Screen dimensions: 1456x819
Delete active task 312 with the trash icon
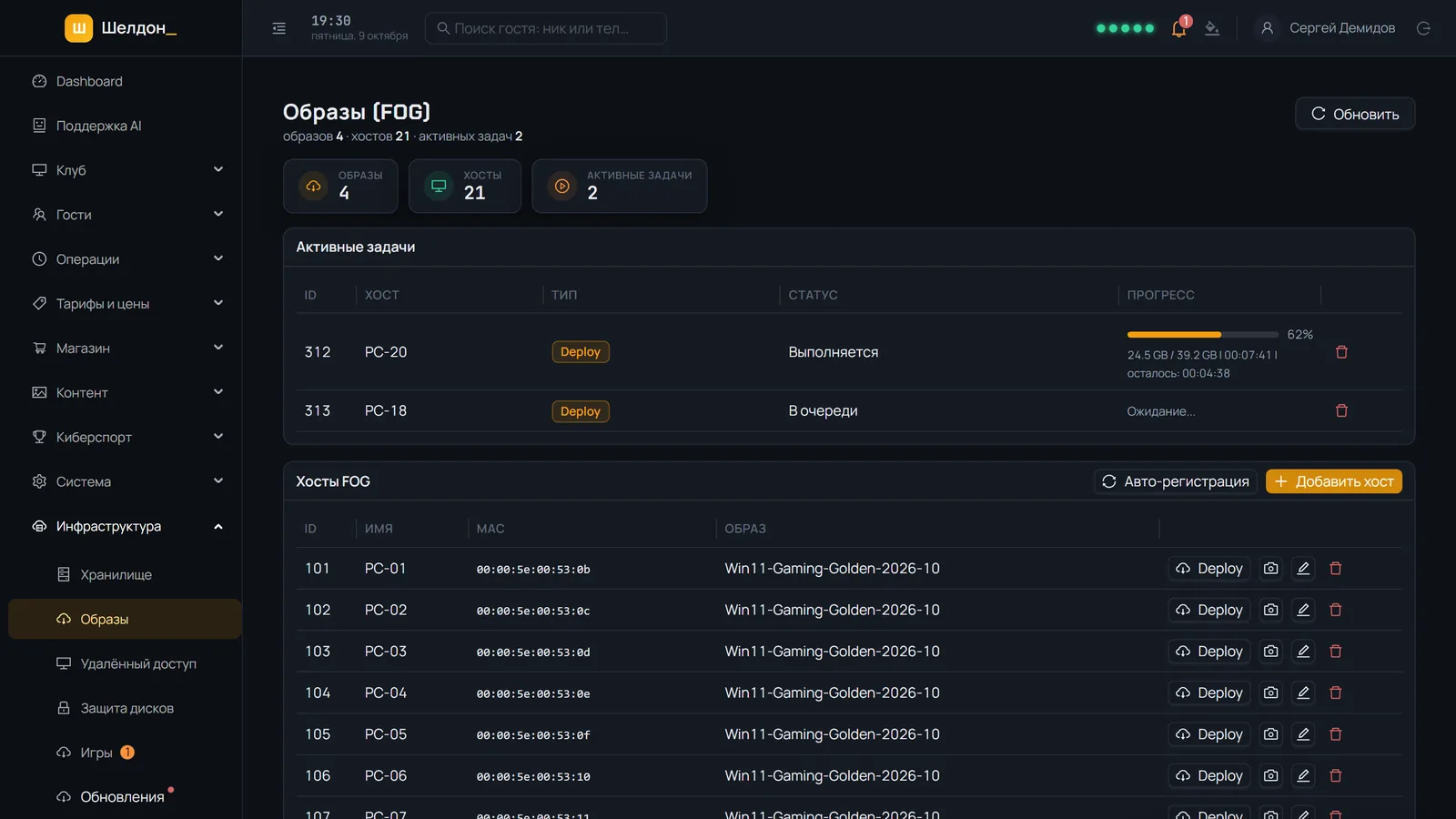coord(1341,352)
